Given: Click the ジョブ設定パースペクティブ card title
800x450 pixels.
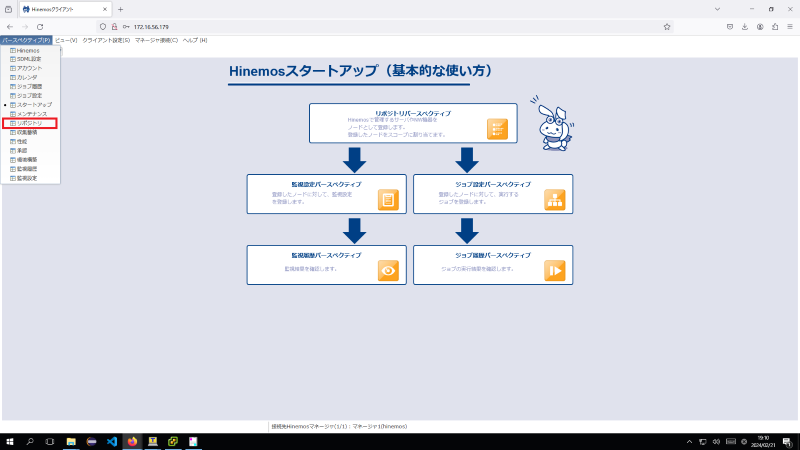Looking at the screenshot, I should [x=493, y=184].
